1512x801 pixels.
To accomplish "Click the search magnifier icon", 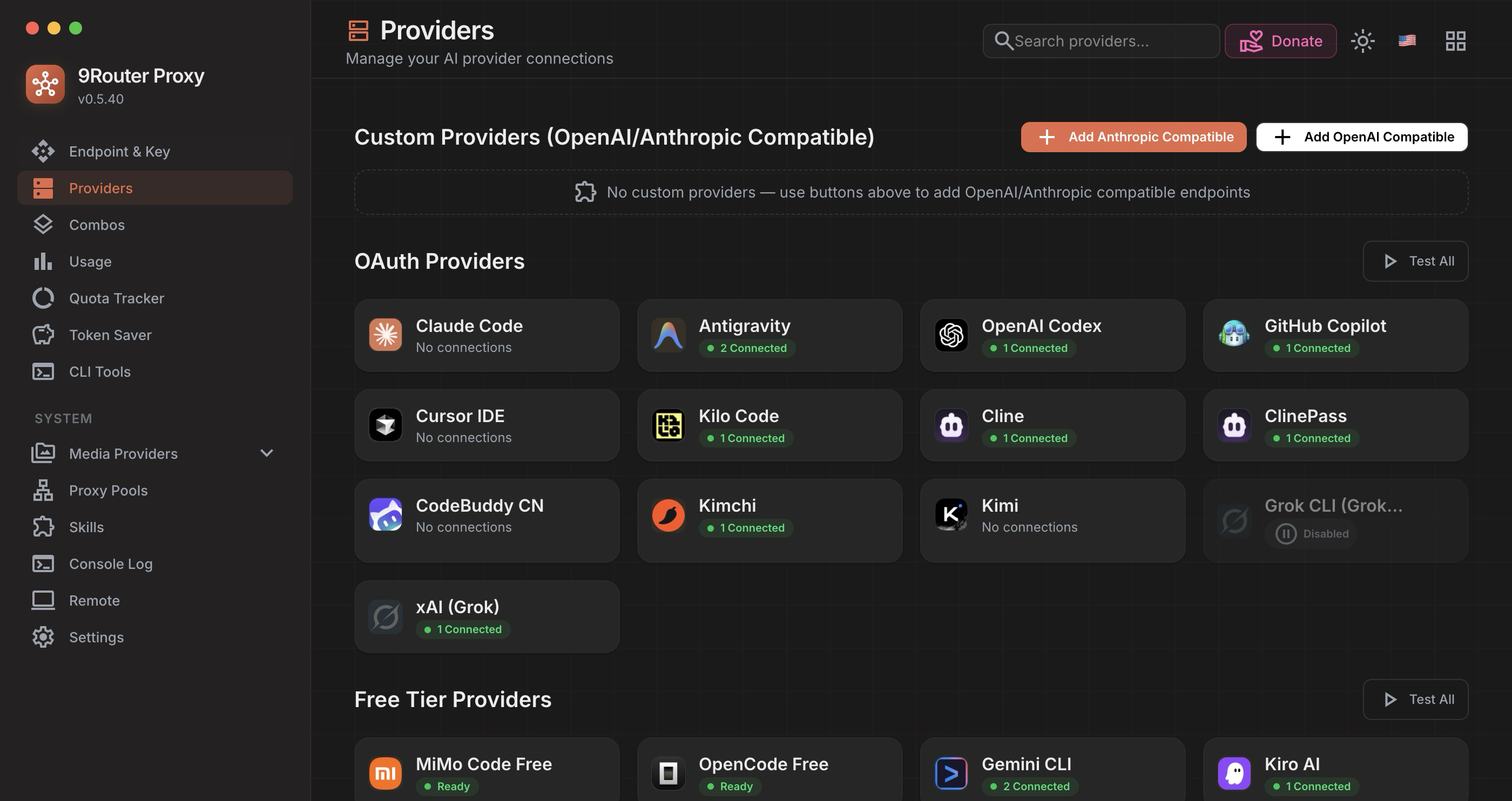I will (1004, 41).
